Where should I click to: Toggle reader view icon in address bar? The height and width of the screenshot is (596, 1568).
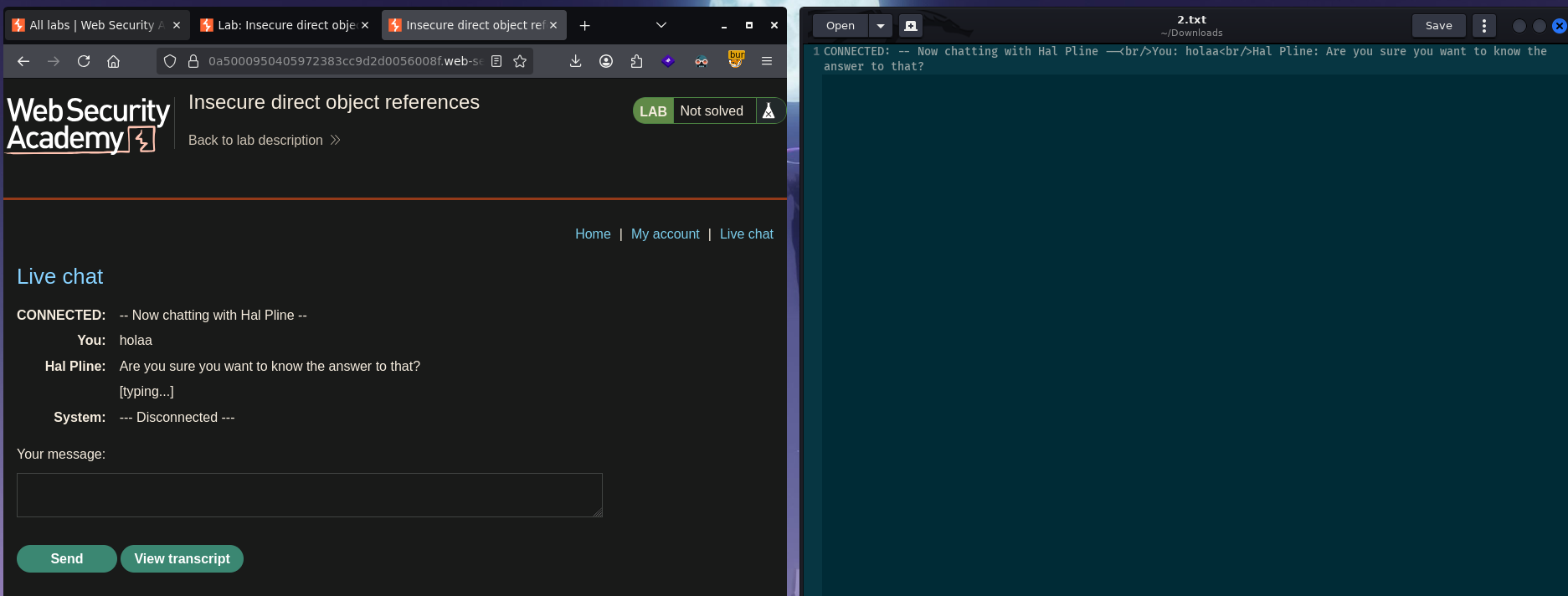[496, 61]
